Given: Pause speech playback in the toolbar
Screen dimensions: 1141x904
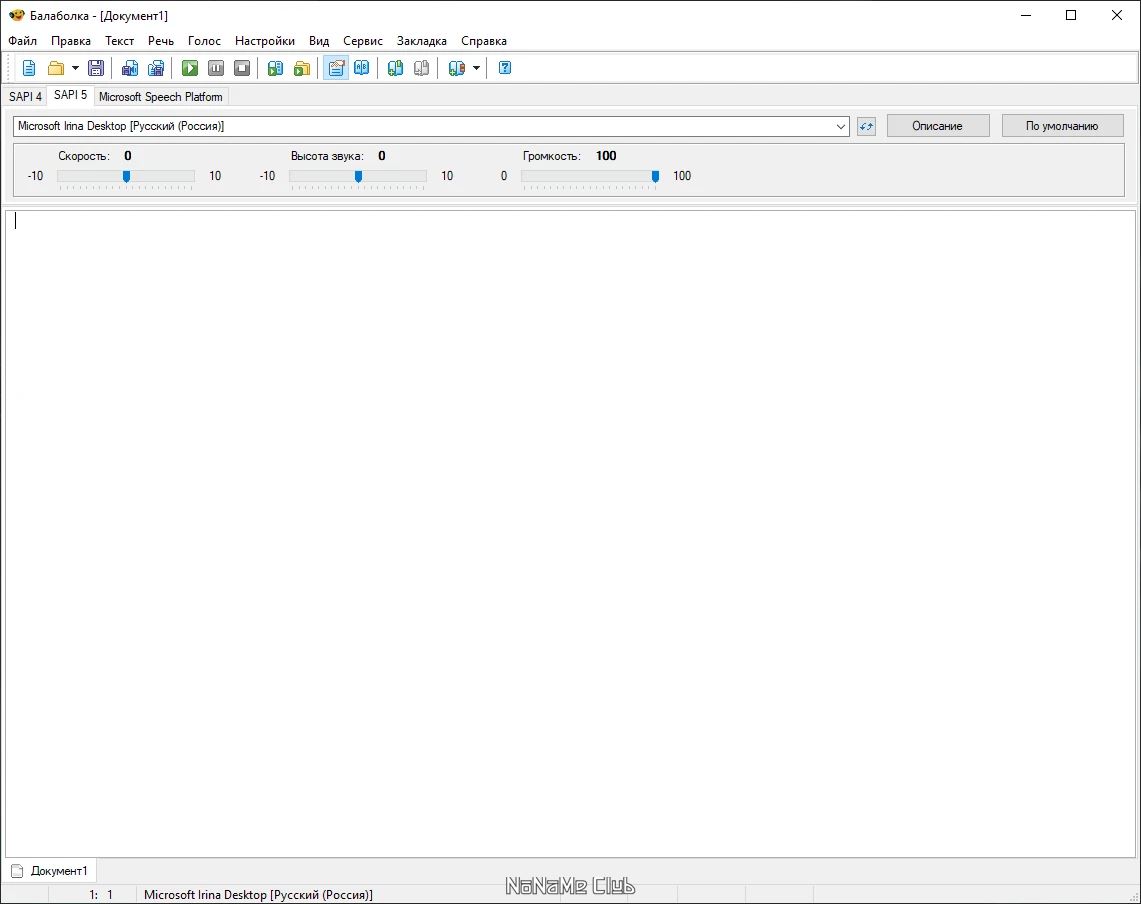Looking at the screenshot, I should click(x=216, y=68).
